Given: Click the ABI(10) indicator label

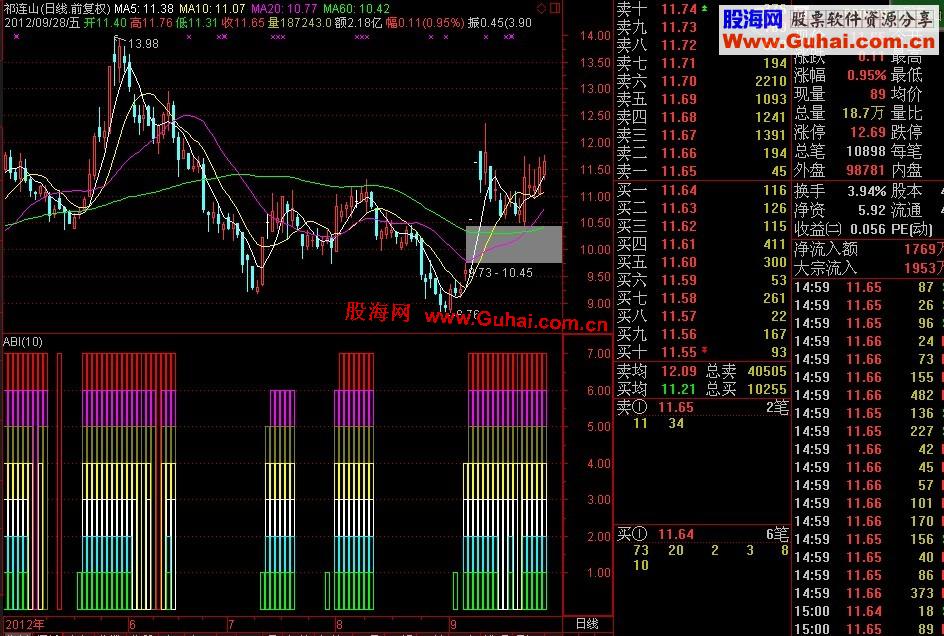Looking at the screenshot, I should (x=23, y=341).
